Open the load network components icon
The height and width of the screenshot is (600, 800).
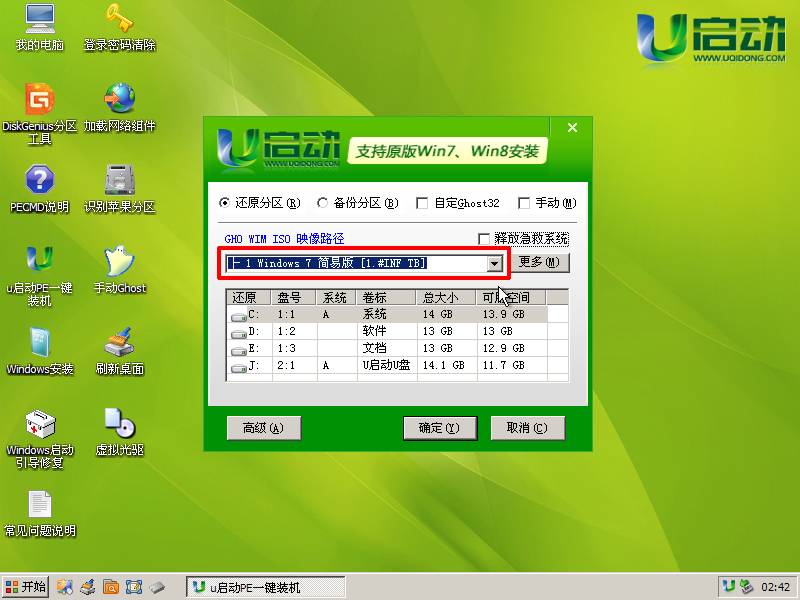(x=119, y=100)
